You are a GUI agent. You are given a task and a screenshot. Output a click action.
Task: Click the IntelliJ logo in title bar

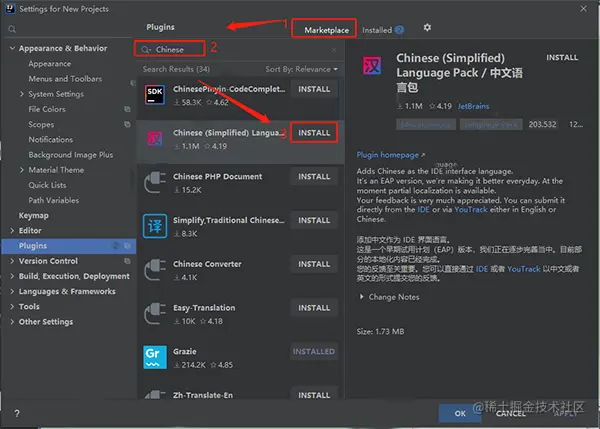coord(10,9)
